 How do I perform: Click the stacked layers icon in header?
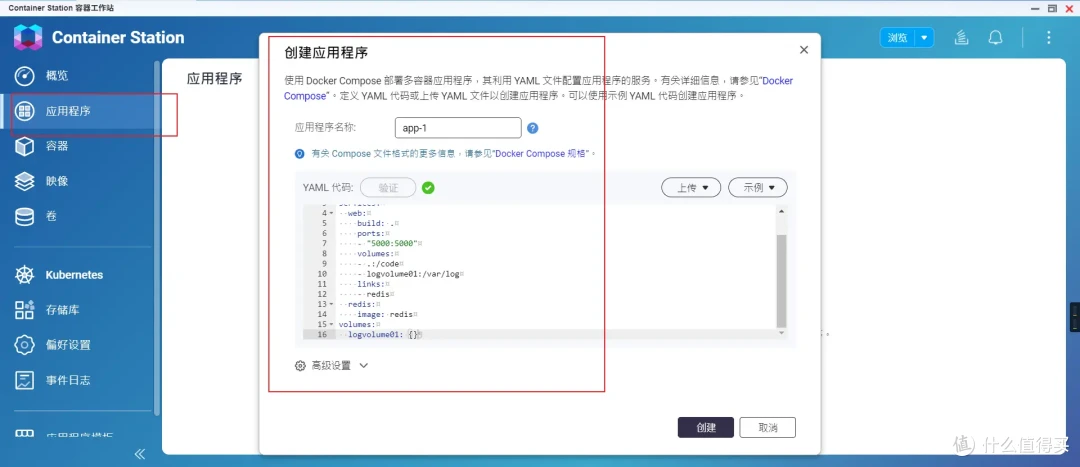coord(962,37)
